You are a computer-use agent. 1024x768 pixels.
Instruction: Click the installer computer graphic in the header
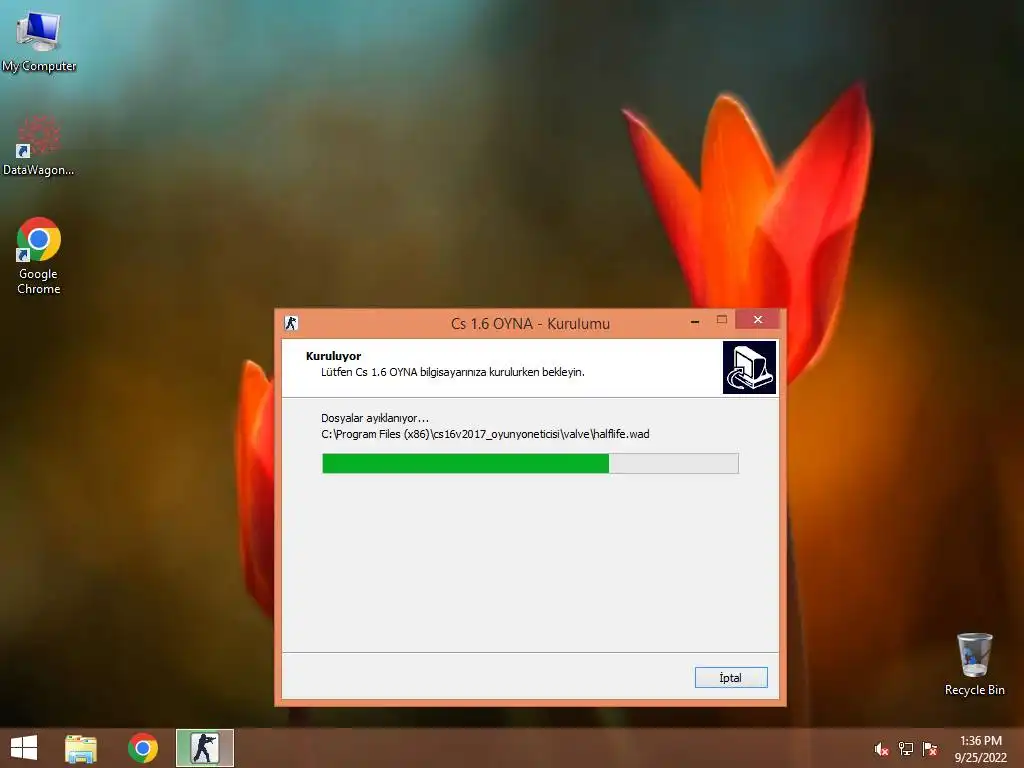pos(749,368)
